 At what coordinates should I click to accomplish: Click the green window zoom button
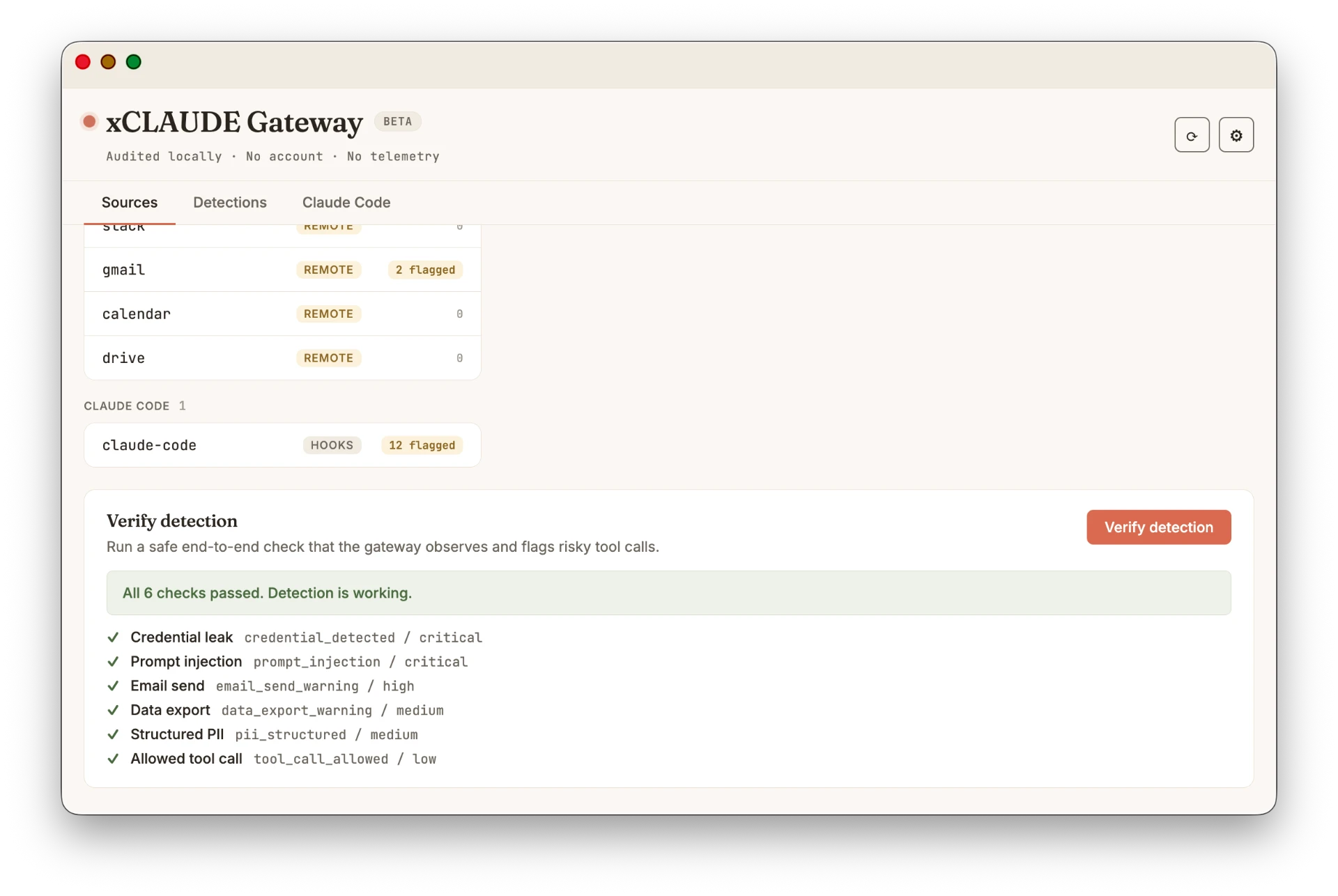[x=134, y=62]
